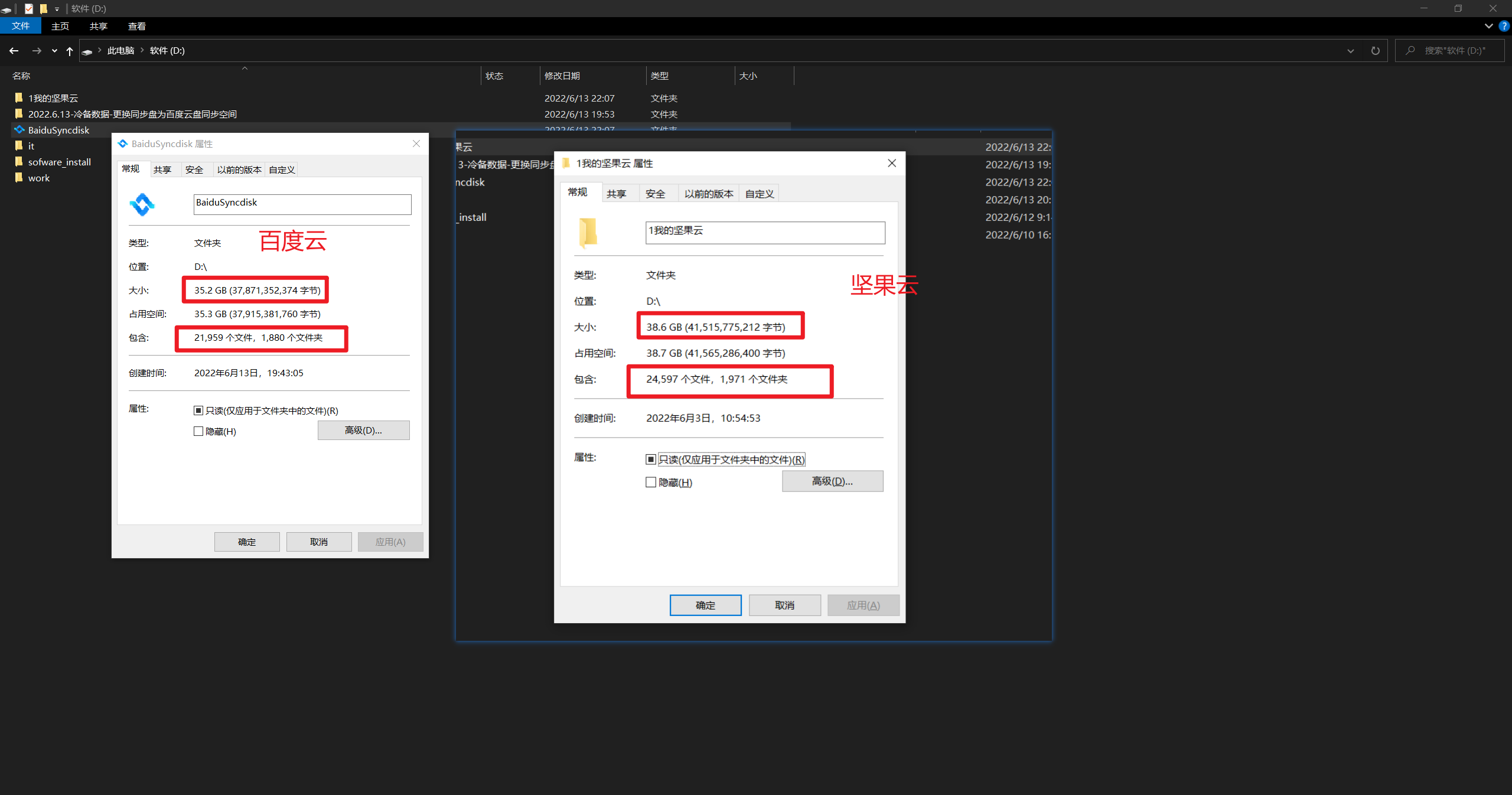Click 高级(D)... in 1我的坚果云 properties
The height and width of the screenshot is (795, 1512).
[833, 481]
